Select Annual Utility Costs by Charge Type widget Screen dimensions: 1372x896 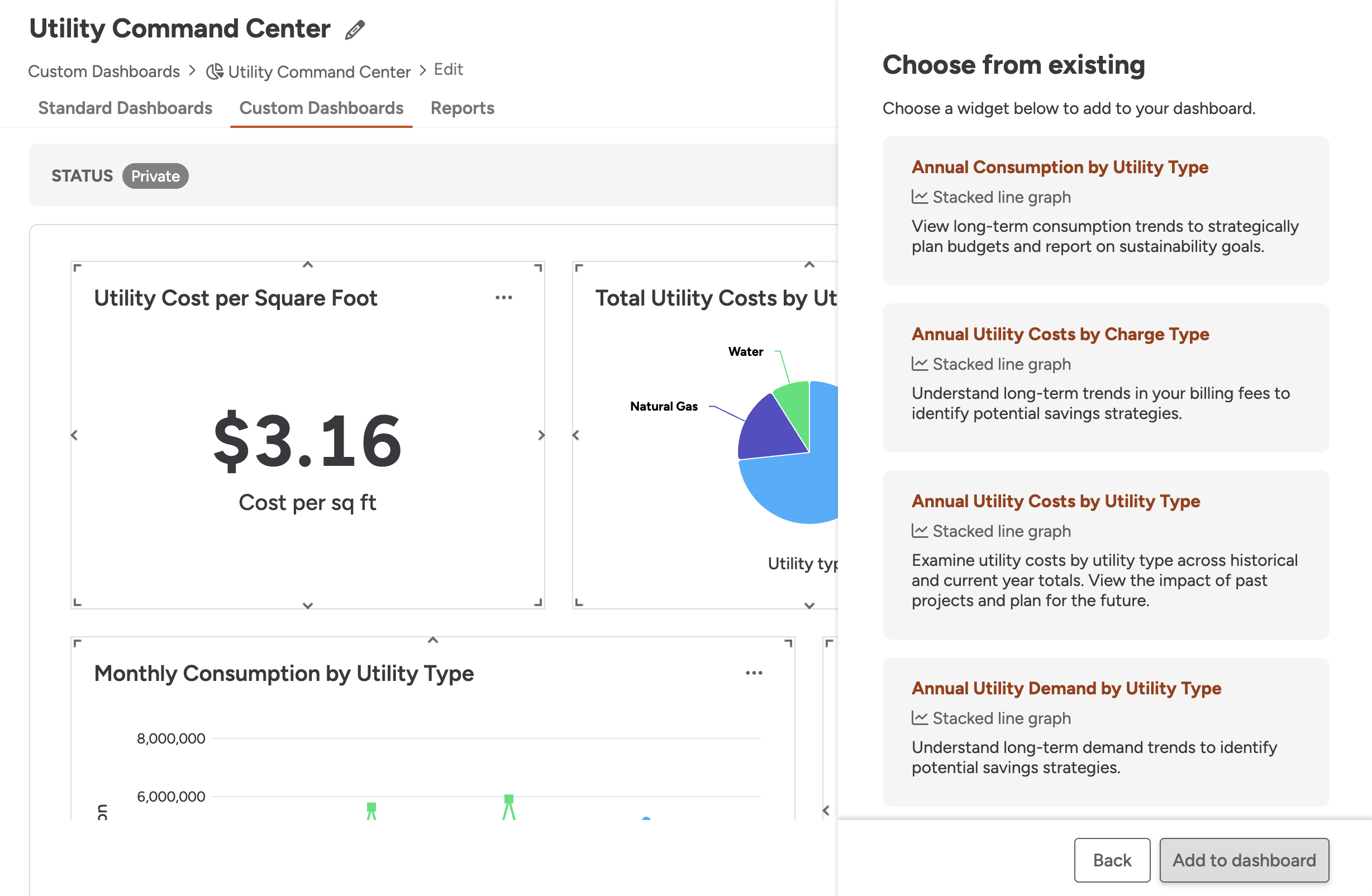(x=1105, y=377)
